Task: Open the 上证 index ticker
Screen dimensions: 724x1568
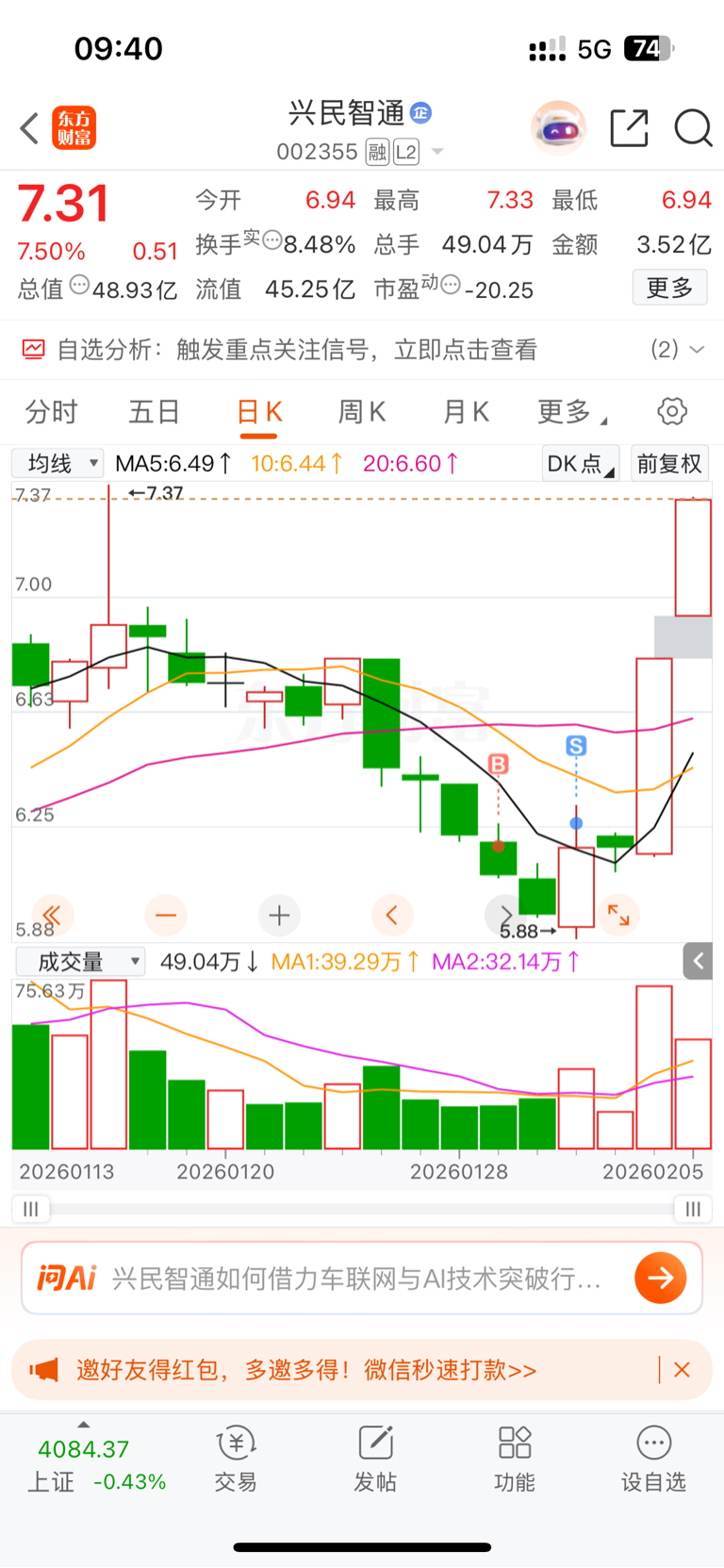Action: (x=96, y=1465)
